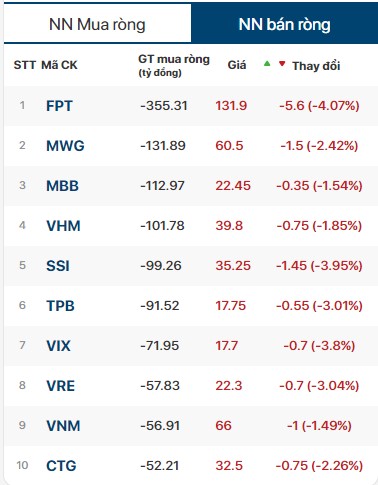
Task: Open the MBB stock code link
Action: pyautogui.click(x=62, y=186)
